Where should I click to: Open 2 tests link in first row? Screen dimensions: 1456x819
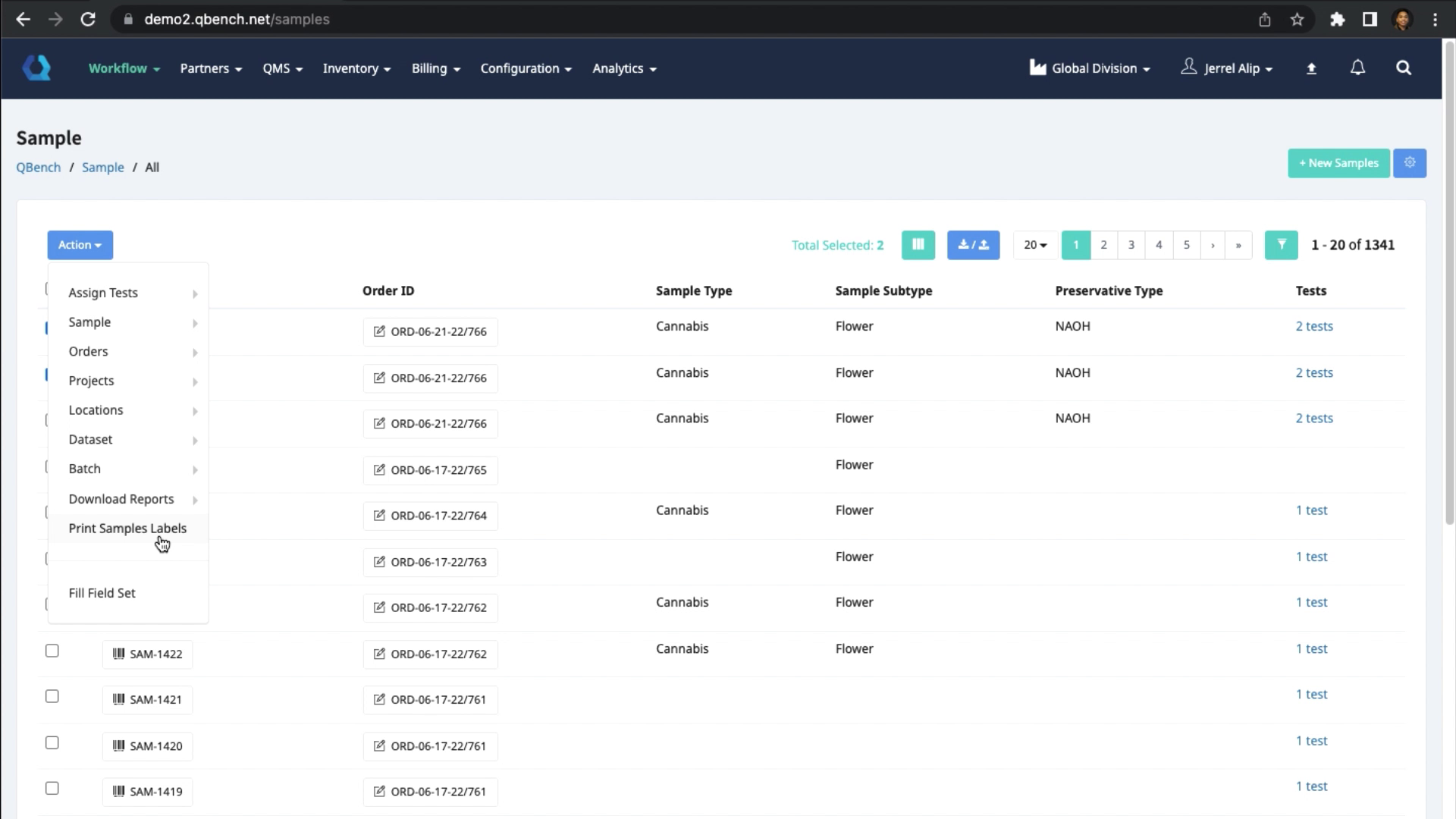(1314, 326)
